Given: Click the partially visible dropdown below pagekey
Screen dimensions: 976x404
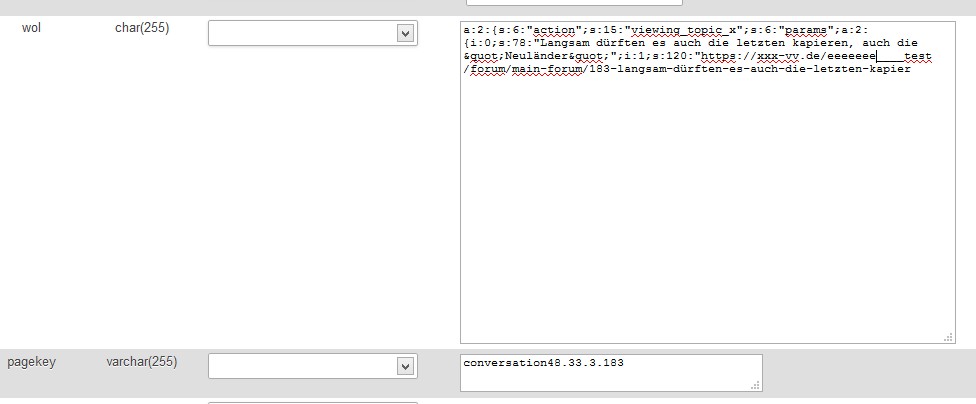Looking at the screenshot, I should pos(312,401).
